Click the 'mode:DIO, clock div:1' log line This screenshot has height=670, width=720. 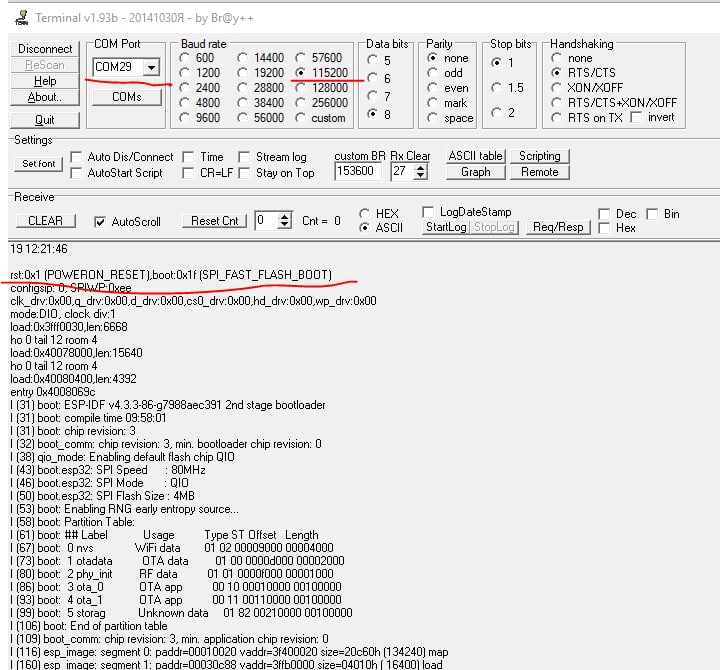coord(63,314)
